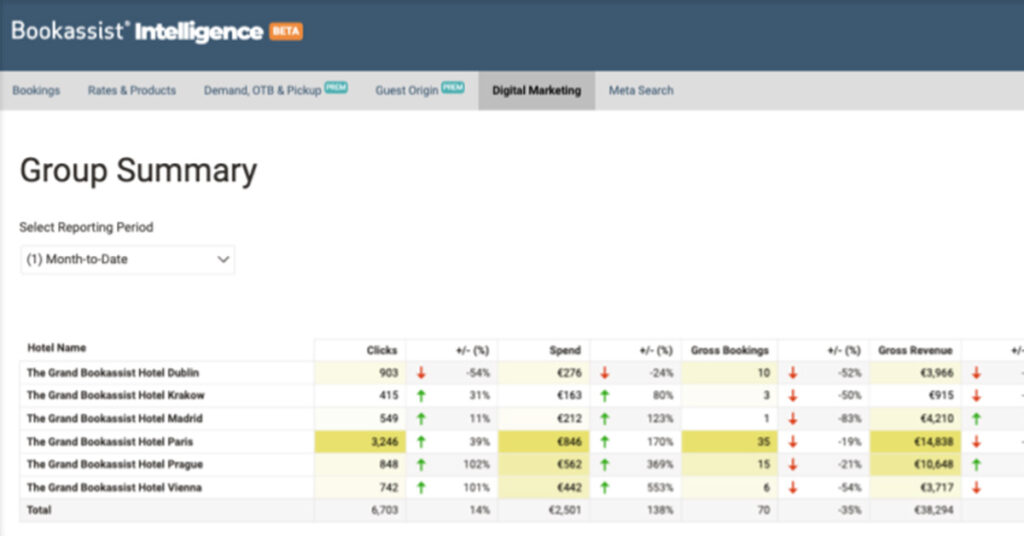Image resolution: width=1024 pixels, height=536 pixels.
Task: Click the Total row label
Action: (39, 510)
